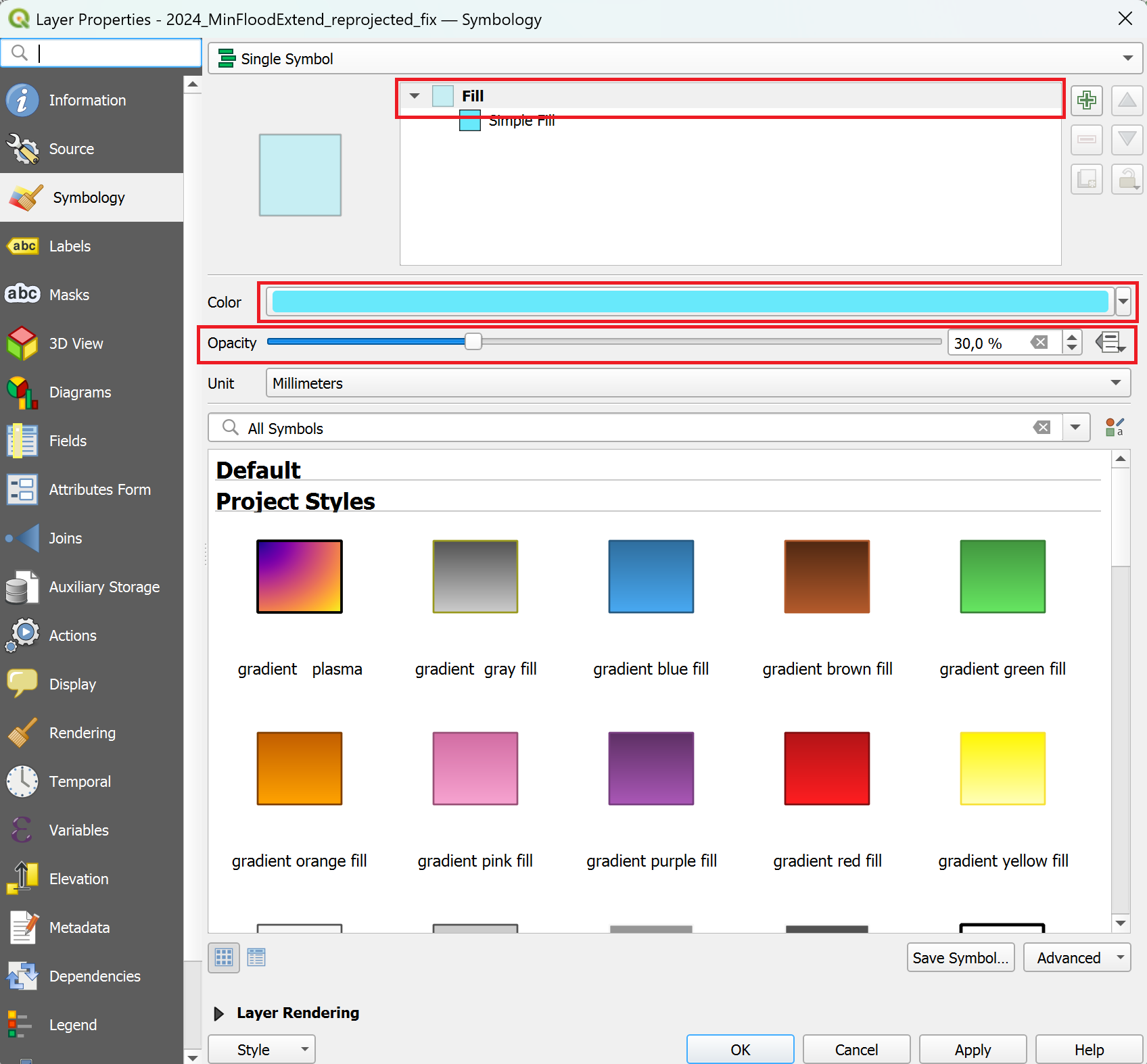Image resolution: width=1147 pixels, height=1064 pixels.
Task: Click the Apply button
Action: point(973,1049)
